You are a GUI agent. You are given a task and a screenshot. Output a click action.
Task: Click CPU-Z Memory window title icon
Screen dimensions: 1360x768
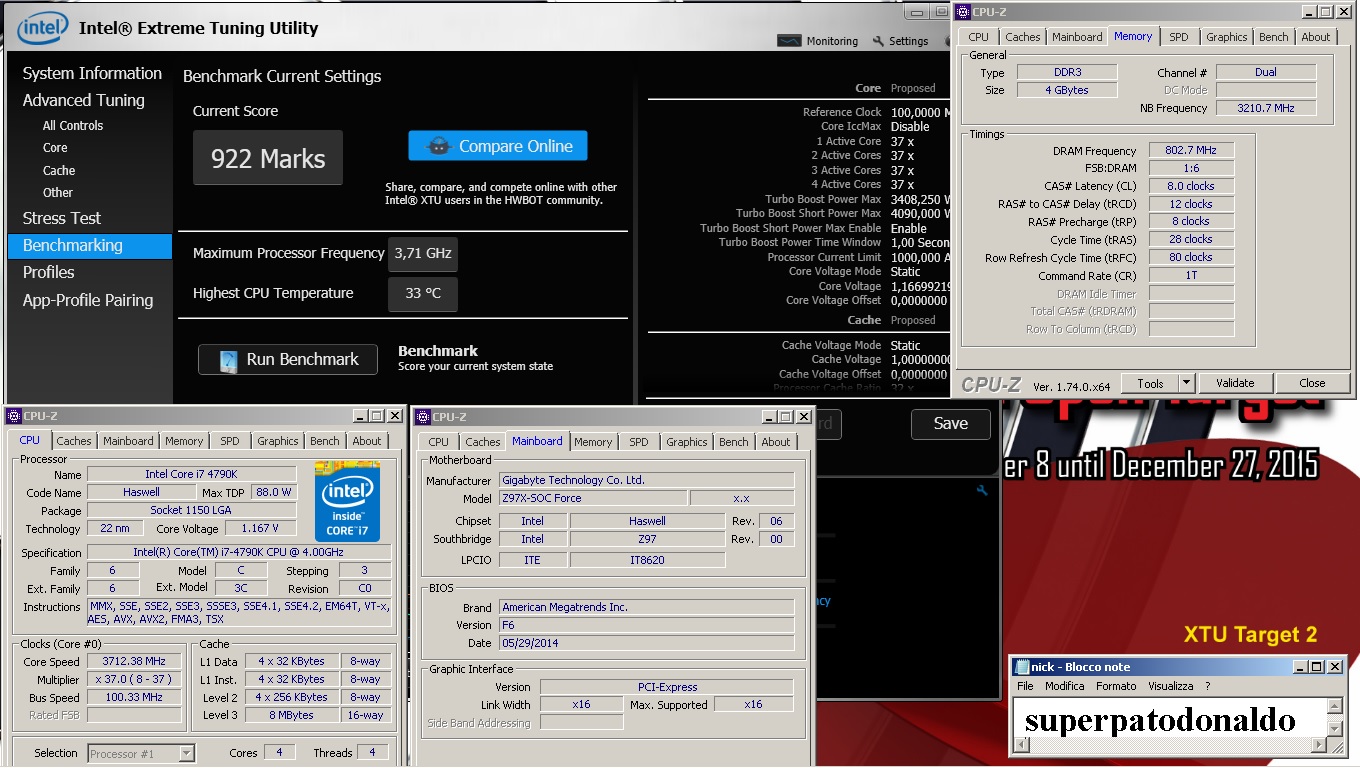[963, 12]
